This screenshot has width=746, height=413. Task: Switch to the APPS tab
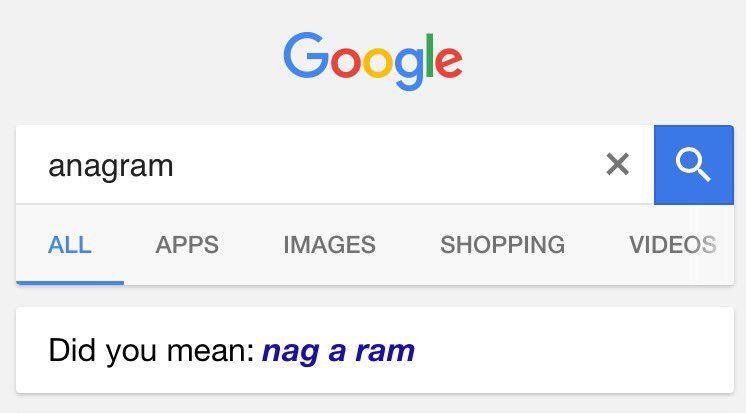187,245
